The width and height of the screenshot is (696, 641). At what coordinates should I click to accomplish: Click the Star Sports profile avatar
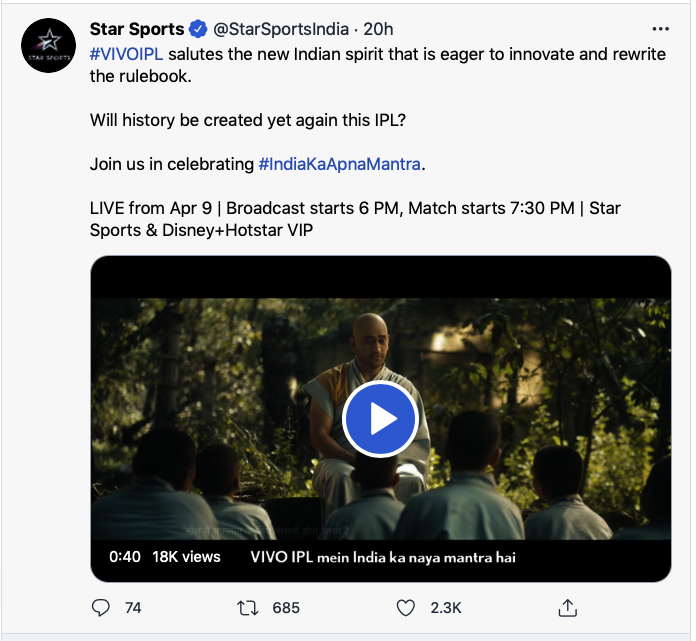tap(47, 45)
